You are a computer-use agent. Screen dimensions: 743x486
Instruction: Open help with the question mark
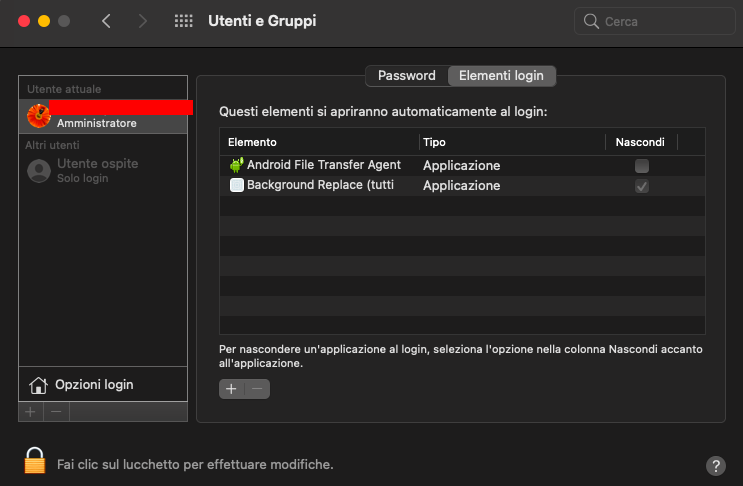pyautogui.click(x=716, y=466)
